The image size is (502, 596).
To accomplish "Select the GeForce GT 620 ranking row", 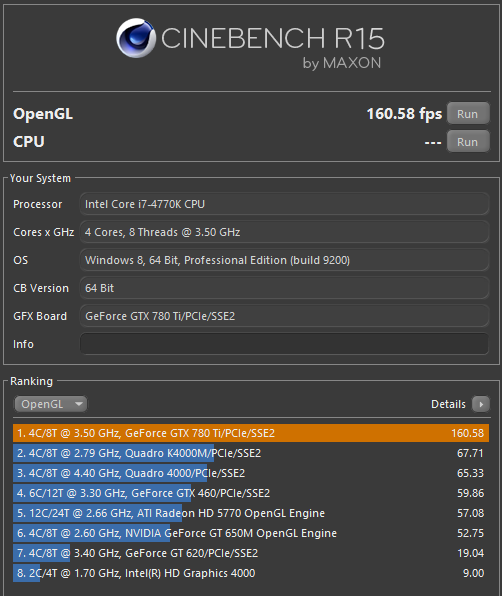I will (251, 553).
